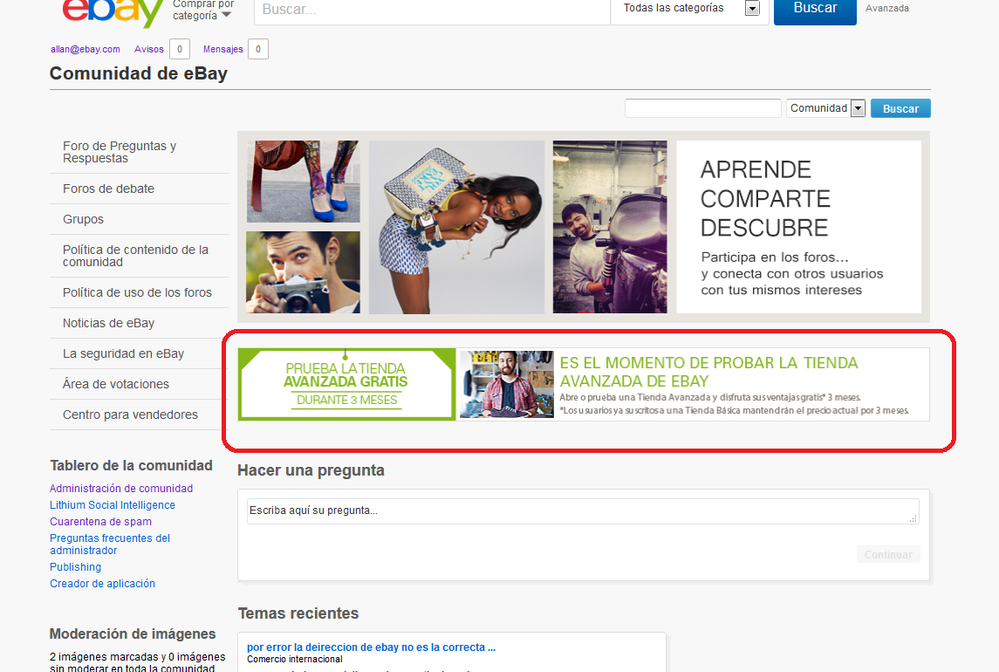Click the community search input field
Screen dimensions: 999x672
tap(703, 108)
